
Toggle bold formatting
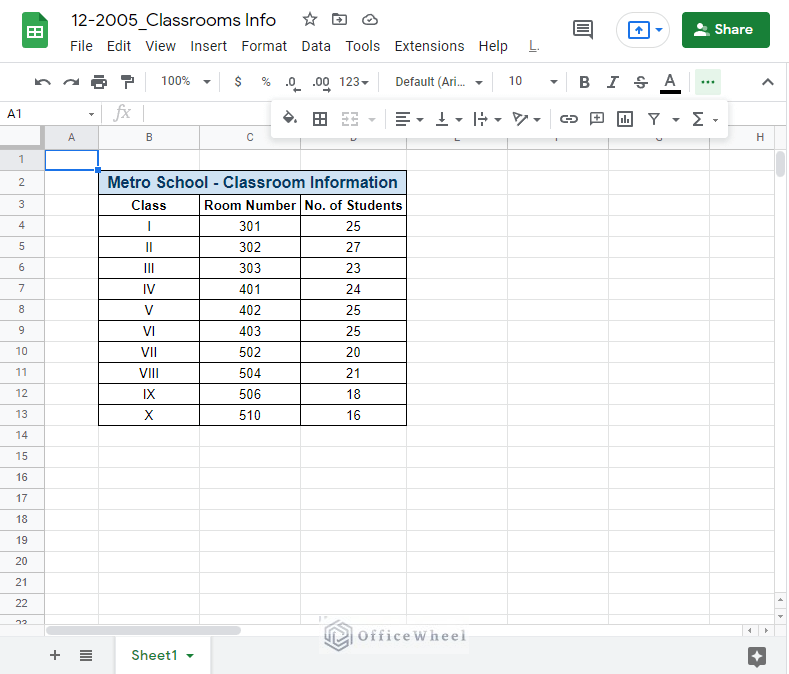click(x=584, y=82)
